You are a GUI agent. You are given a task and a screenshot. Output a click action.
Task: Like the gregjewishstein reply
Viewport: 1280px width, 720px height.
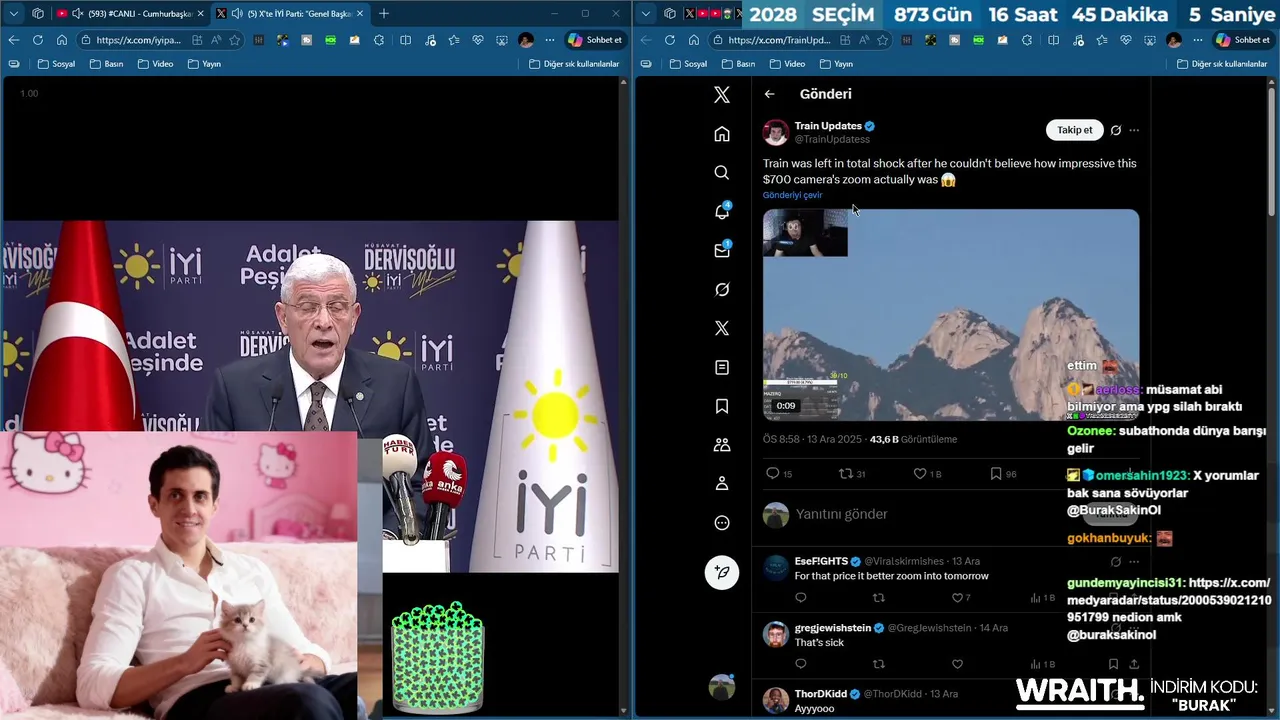click(x=957, y=664)
